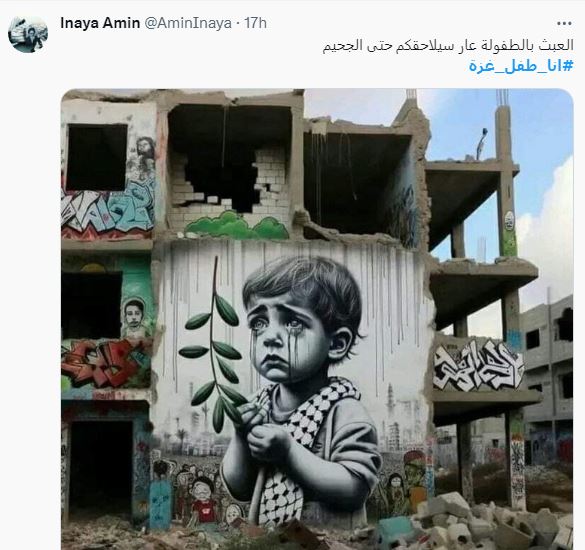The height and width of the screenshot is (550, 585).
Task: Click the display name Inaya Amin
Action: 100,23
